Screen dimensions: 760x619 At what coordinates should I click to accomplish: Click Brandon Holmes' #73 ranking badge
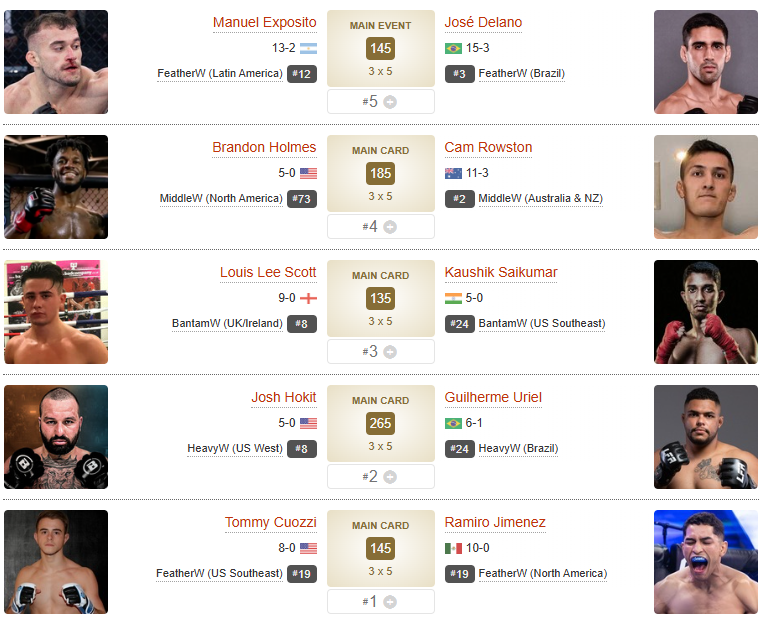pyautogui.click(x=302, y=198)
